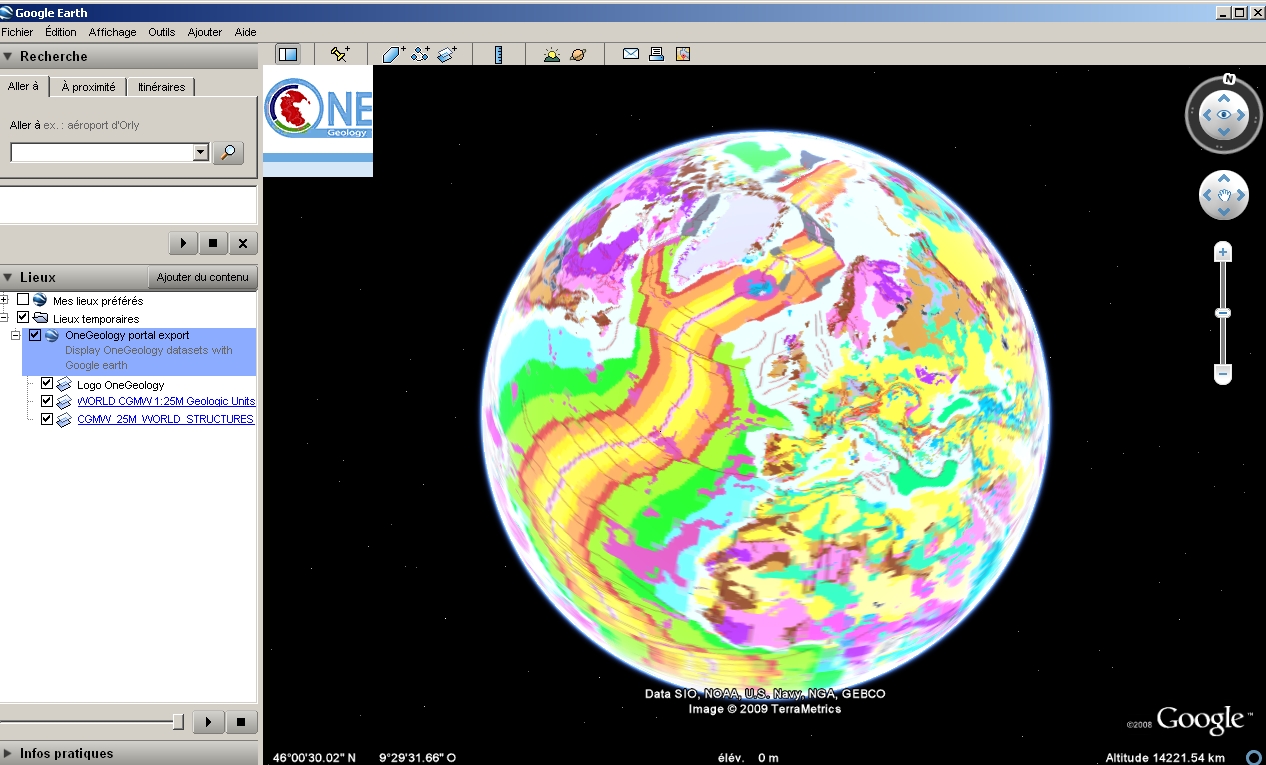Click the add image overlay icon
The image size is (1266, 765).
point(447,54)
